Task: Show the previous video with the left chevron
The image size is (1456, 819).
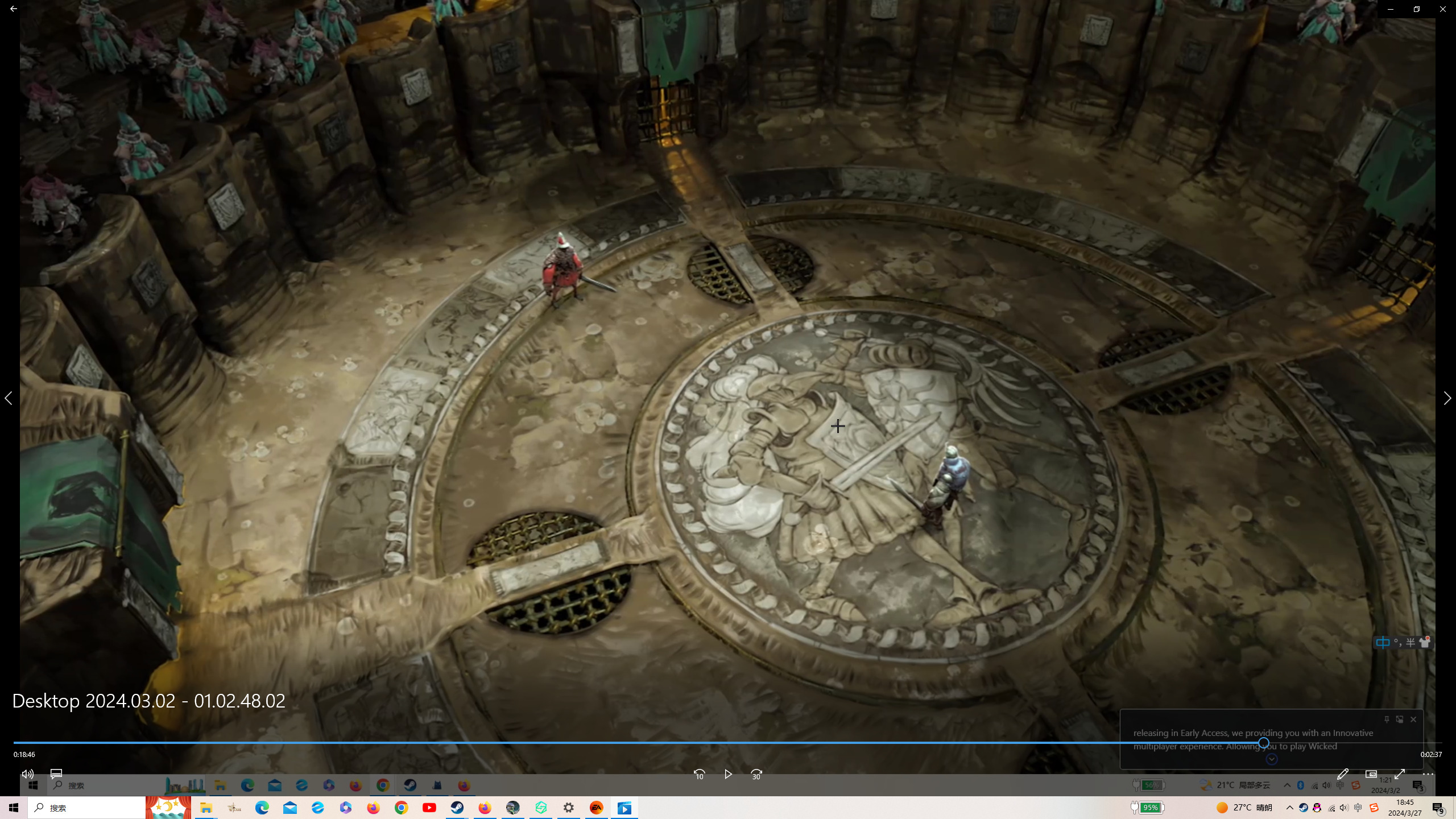Action: [9, 398]
